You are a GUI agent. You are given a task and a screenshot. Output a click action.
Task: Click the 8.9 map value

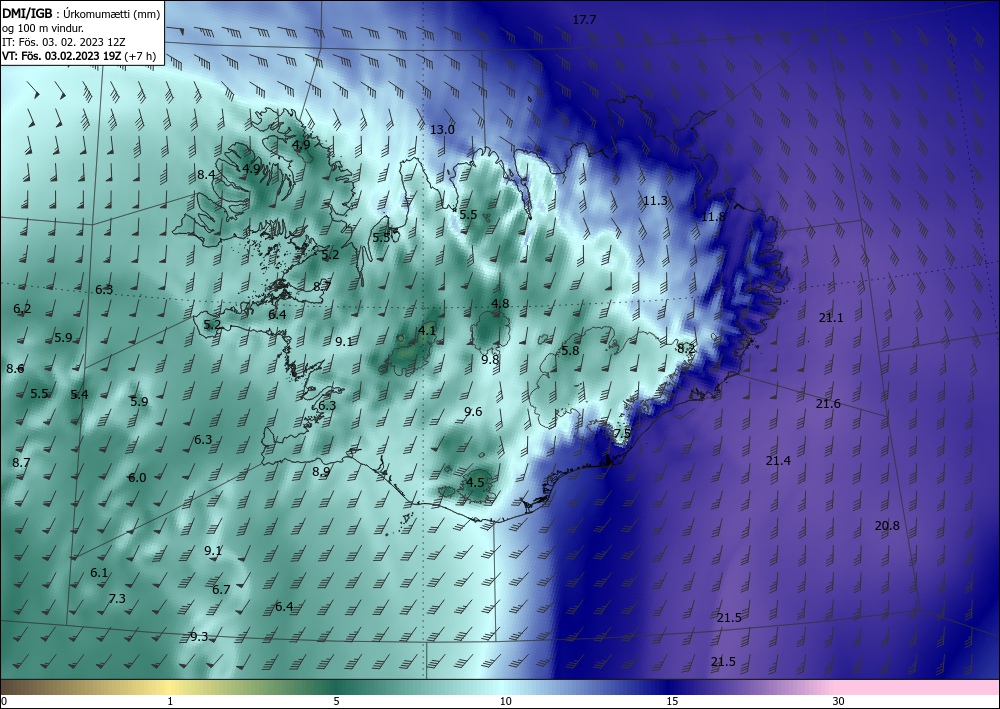click(321, 472)
